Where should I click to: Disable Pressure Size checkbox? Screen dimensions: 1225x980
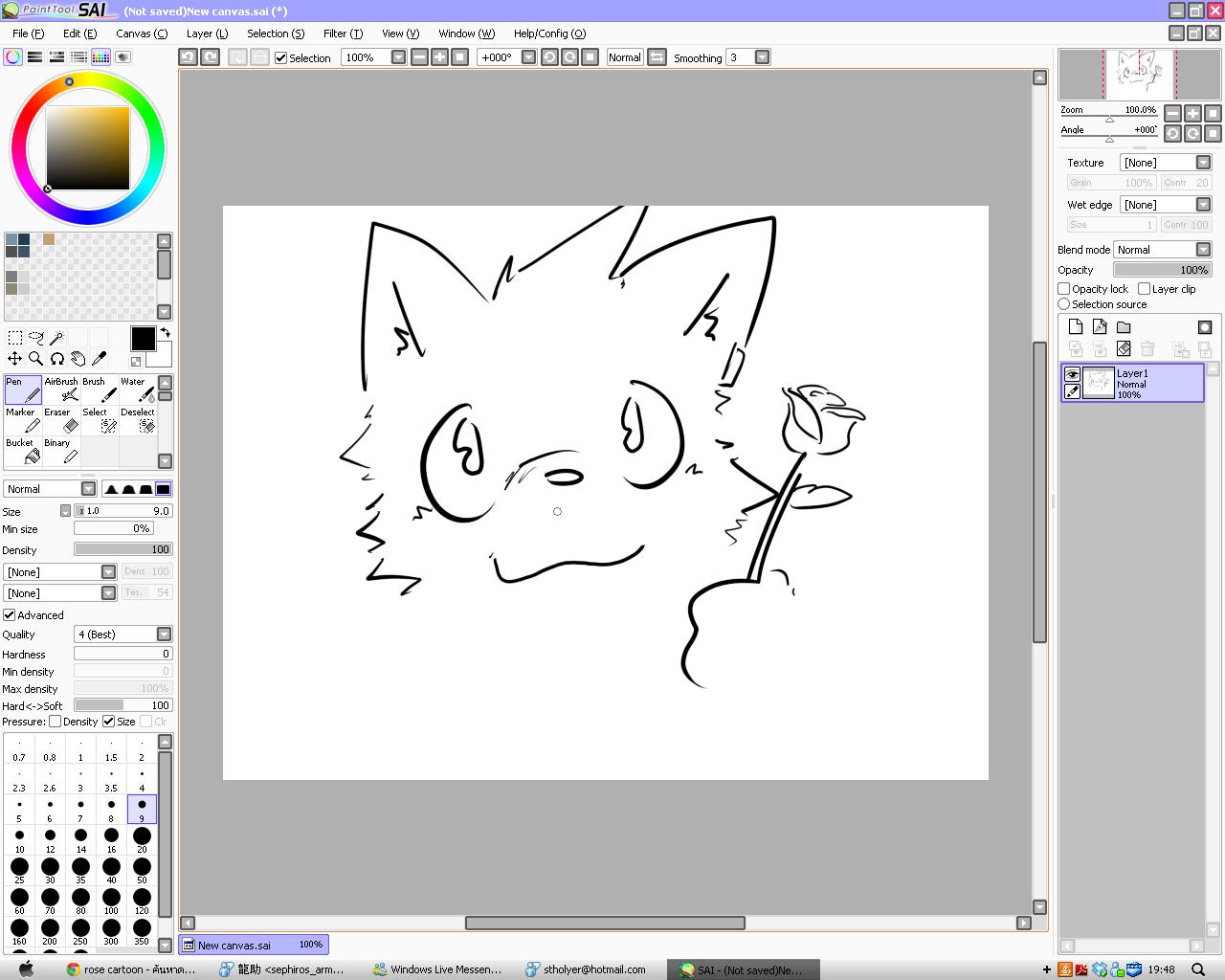click(x=109, y=722)
